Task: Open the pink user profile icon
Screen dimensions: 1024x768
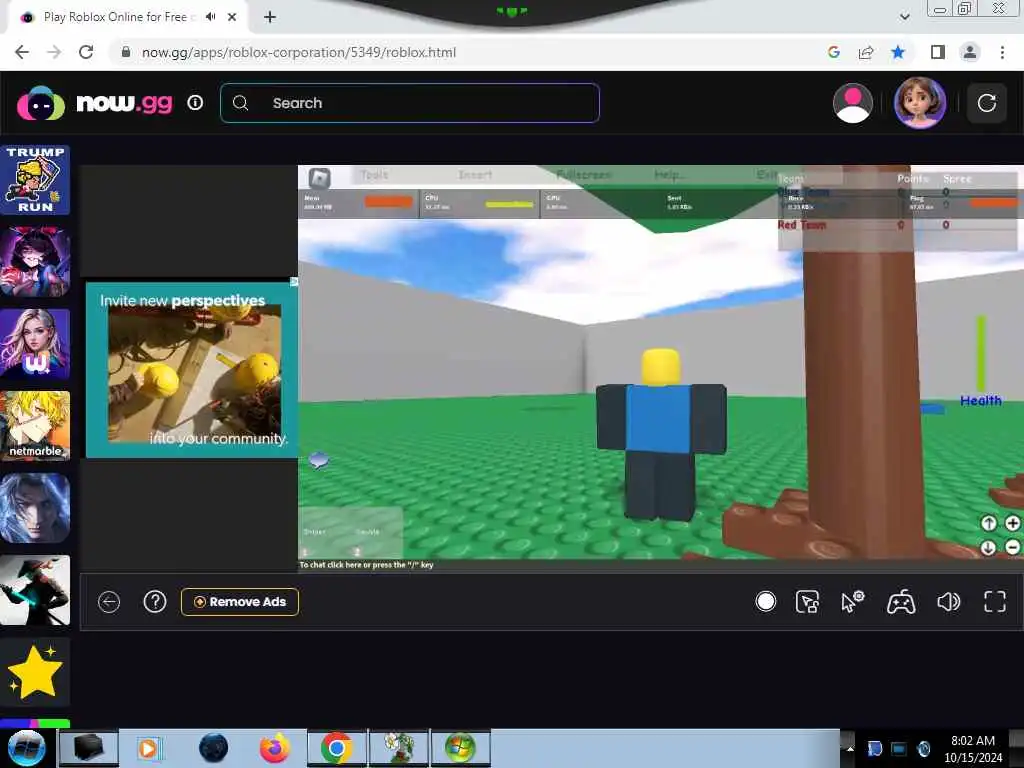Action: 853,103
